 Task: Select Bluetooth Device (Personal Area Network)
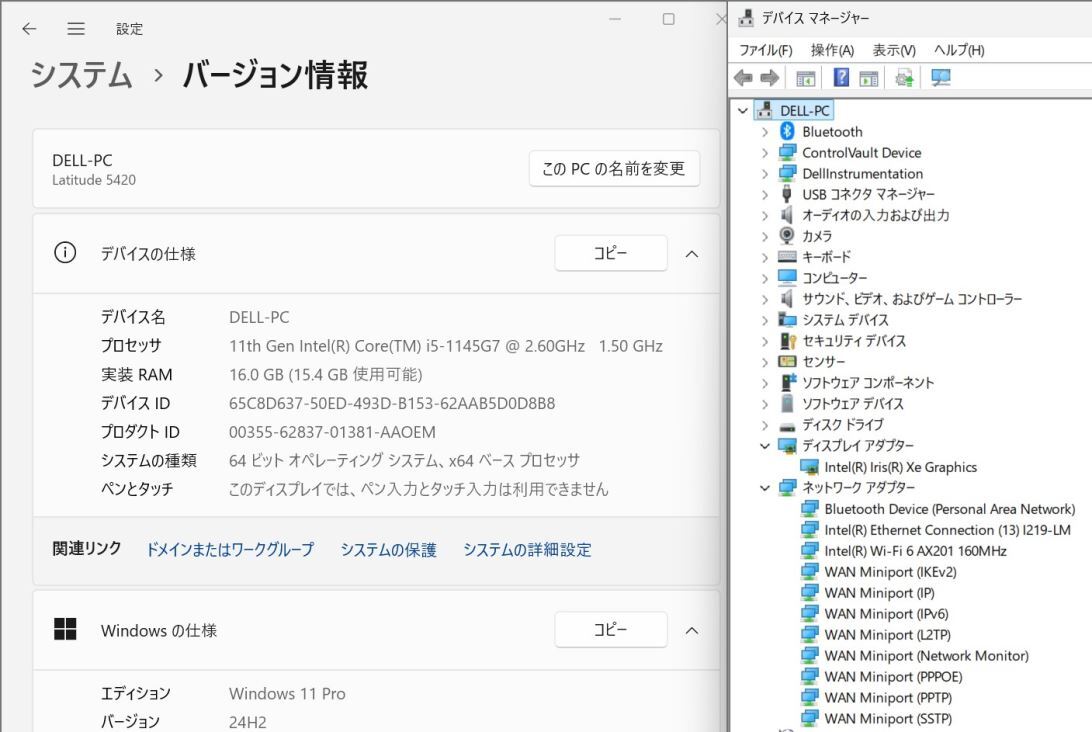[950, 509]
